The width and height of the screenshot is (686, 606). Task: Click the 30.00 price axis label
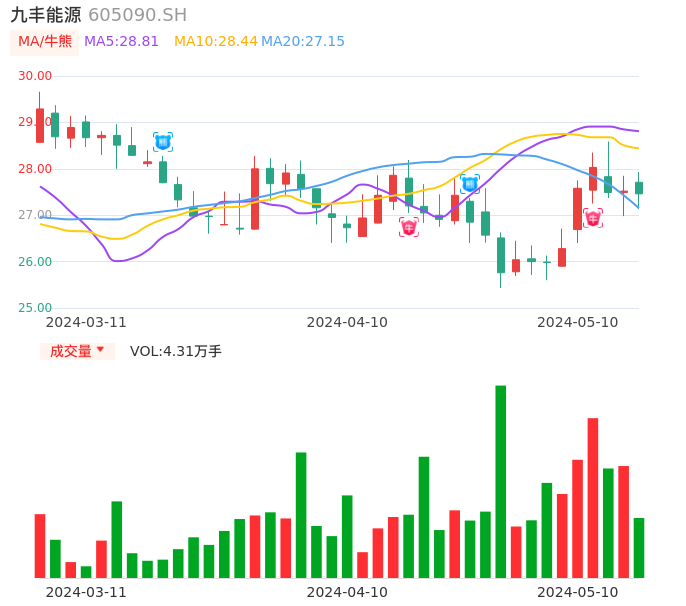(x=36, y=76)
